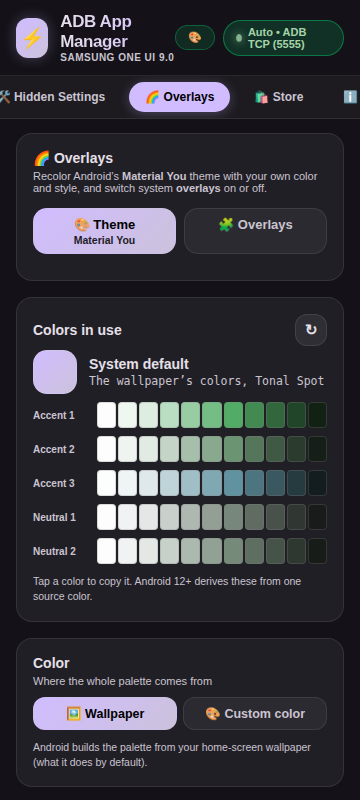The width and height of the screenshot is (360, 800).
Task: Choose Wallpaper as the color source
Action: [x=105, y=714]
